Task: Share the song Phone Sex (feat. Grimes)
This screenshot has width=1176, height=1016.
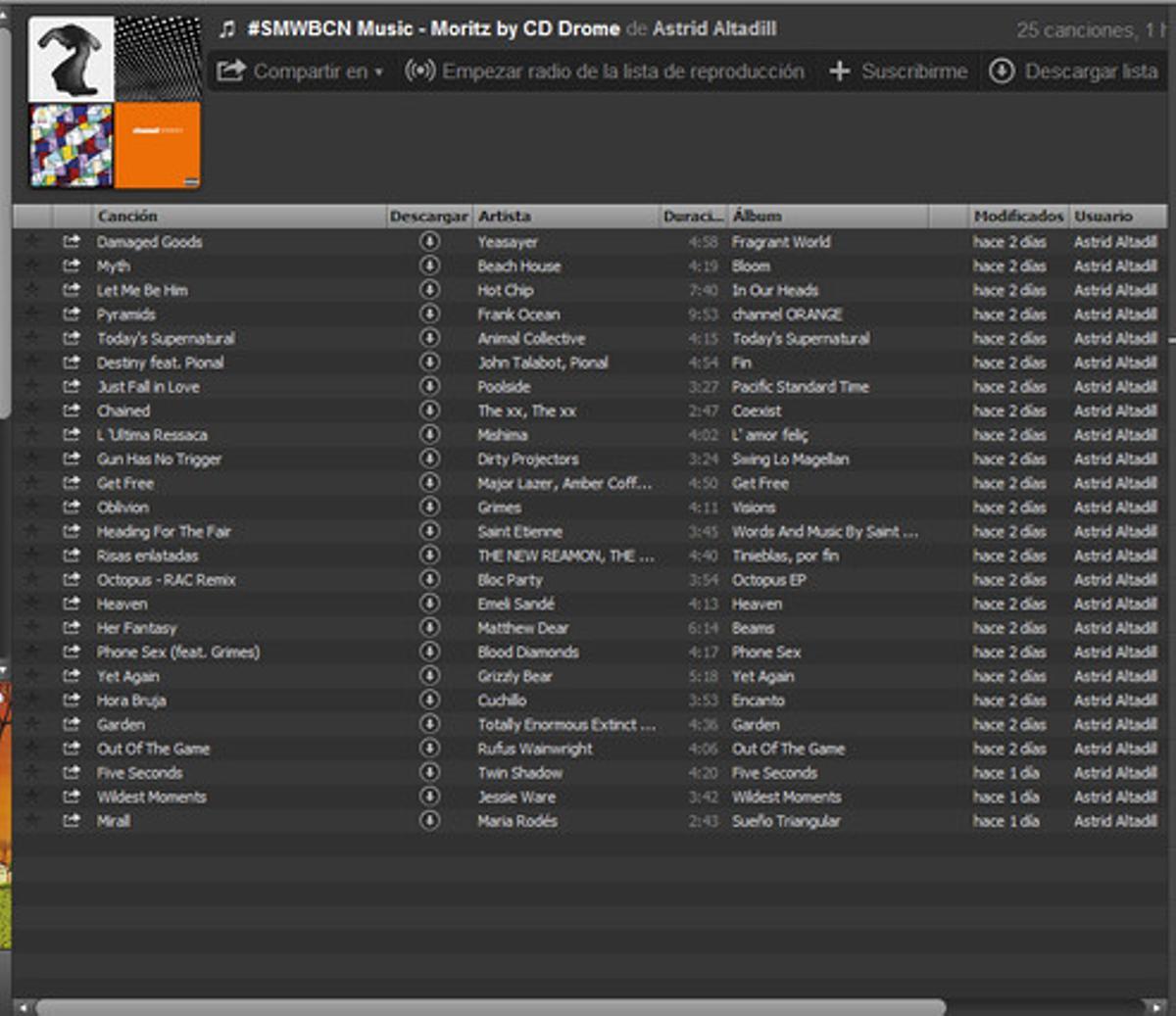Action: pos(72,652)
